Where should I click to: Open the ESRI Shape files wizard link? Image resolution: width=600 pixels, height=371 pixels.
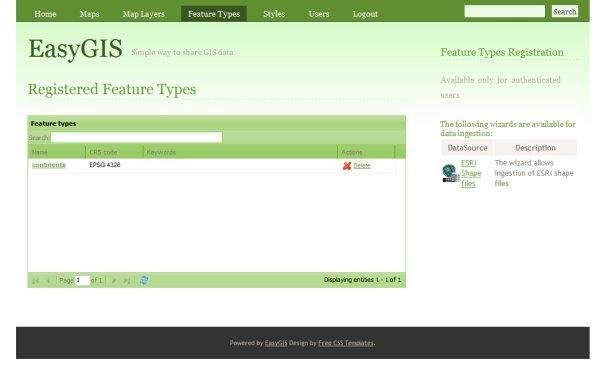pyautogui.click(x=471, y=173)
